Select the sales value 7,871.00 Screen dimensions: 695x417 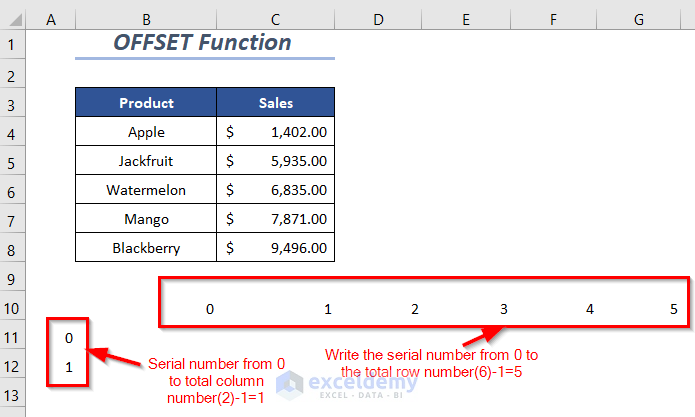[x=275, y=218]
